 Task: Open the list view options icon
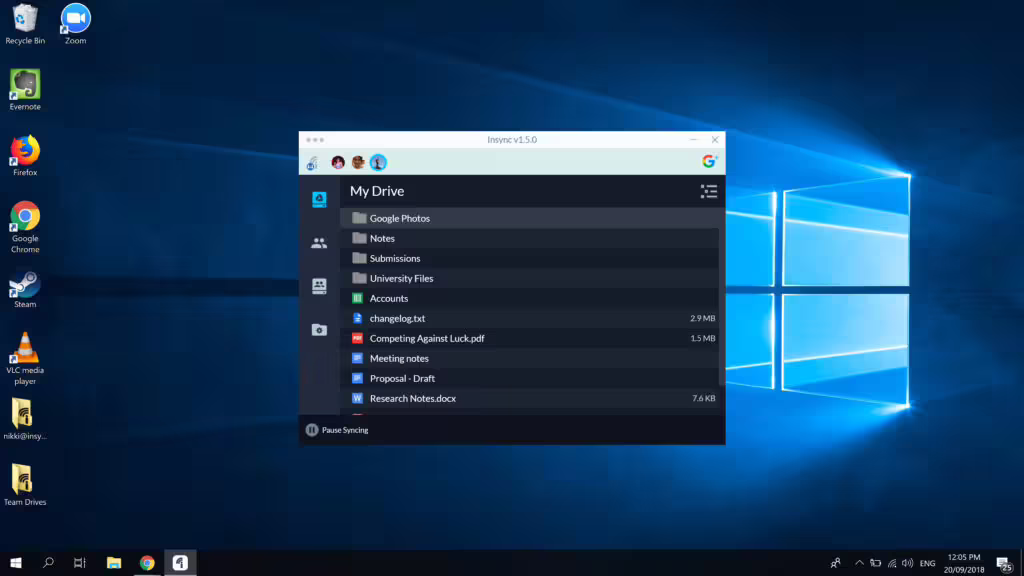click(x=709, y=191)
